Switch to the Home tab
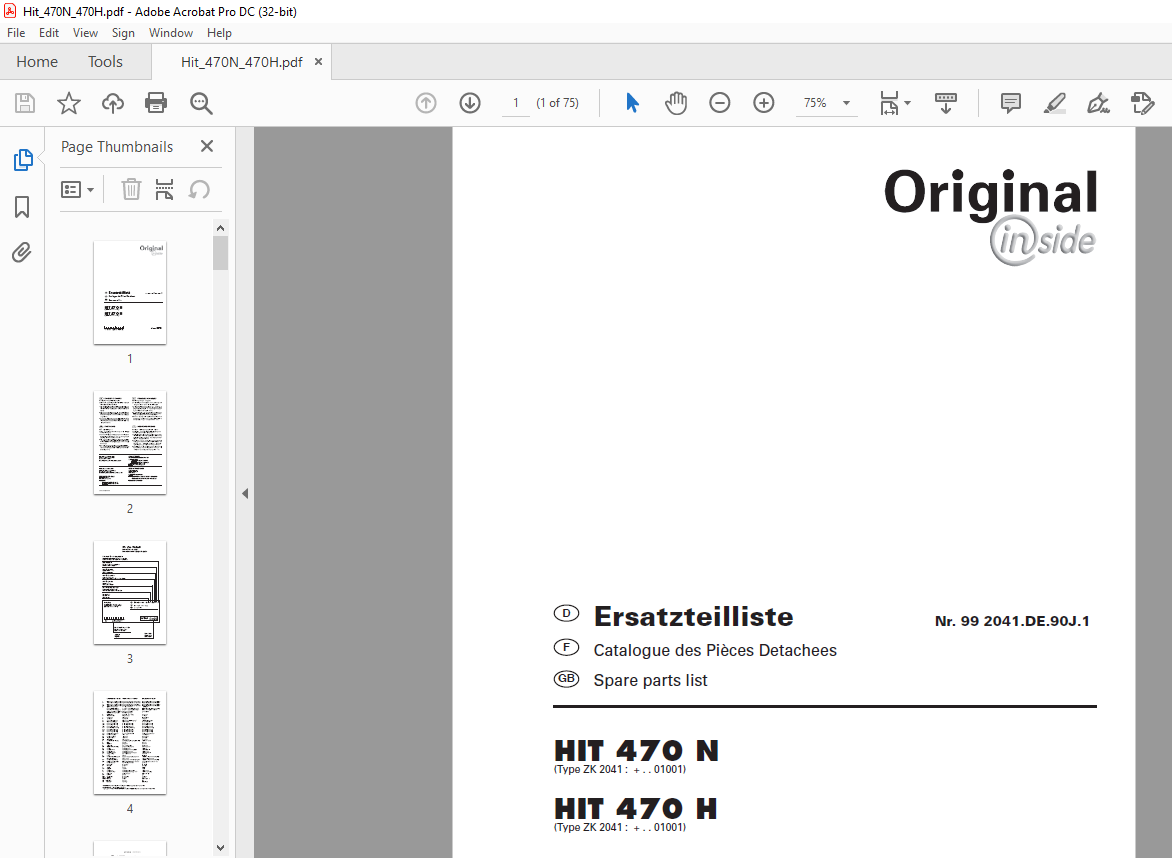Viewport: 1172px width, 858px height. [x=37, y=62]
